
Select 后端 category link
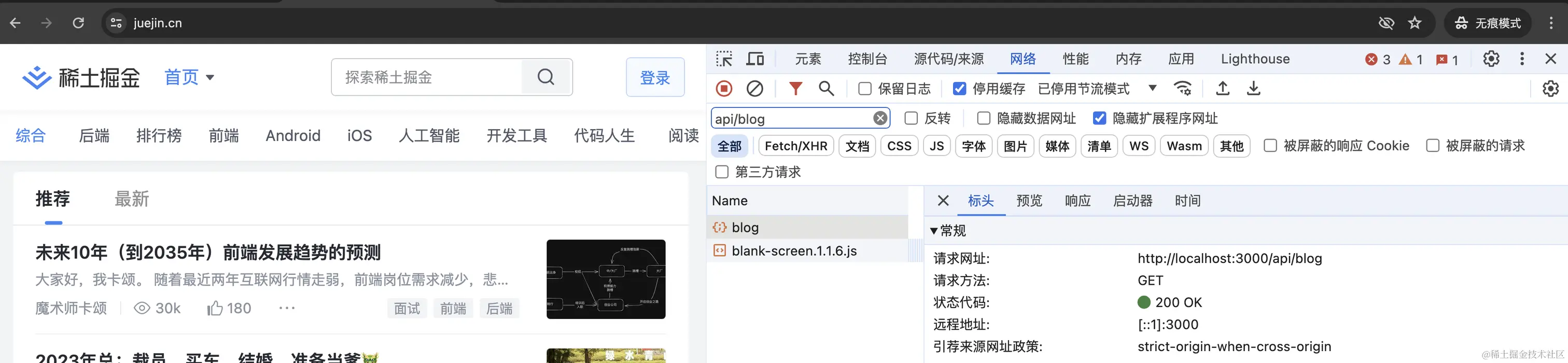tap(94, 135)
